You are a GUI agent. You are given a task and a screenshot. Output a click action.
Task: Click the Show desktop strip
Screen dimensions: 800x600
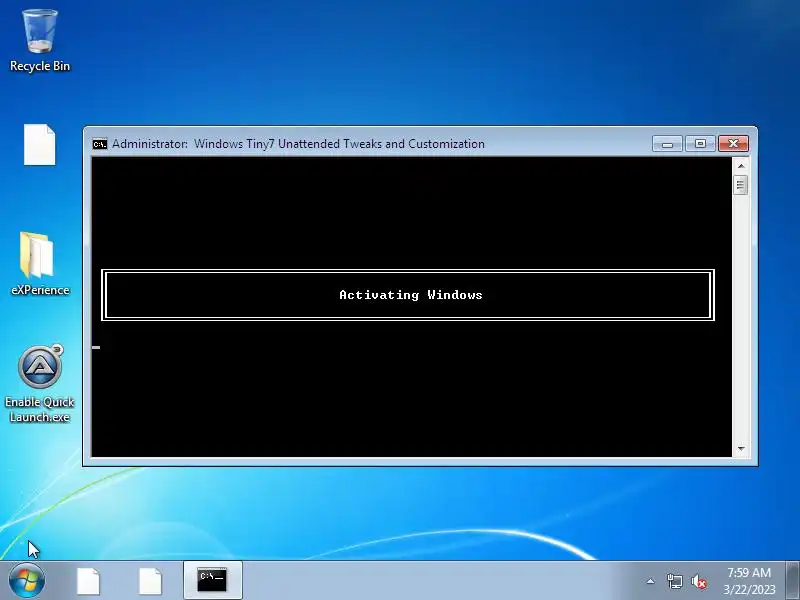click(x=793, y=580)
